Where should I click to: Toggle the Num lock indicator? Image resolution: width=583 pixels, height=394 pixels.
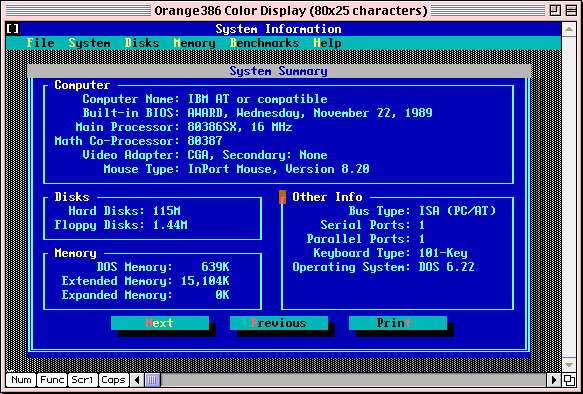click(x=21, y=380)
